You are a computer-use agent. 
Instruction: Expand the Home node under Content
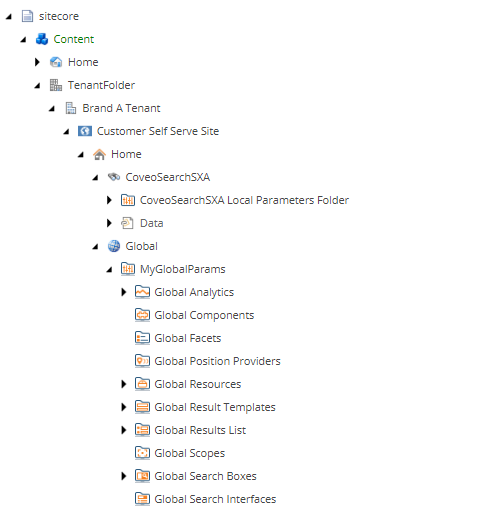[x=37, y=62]
